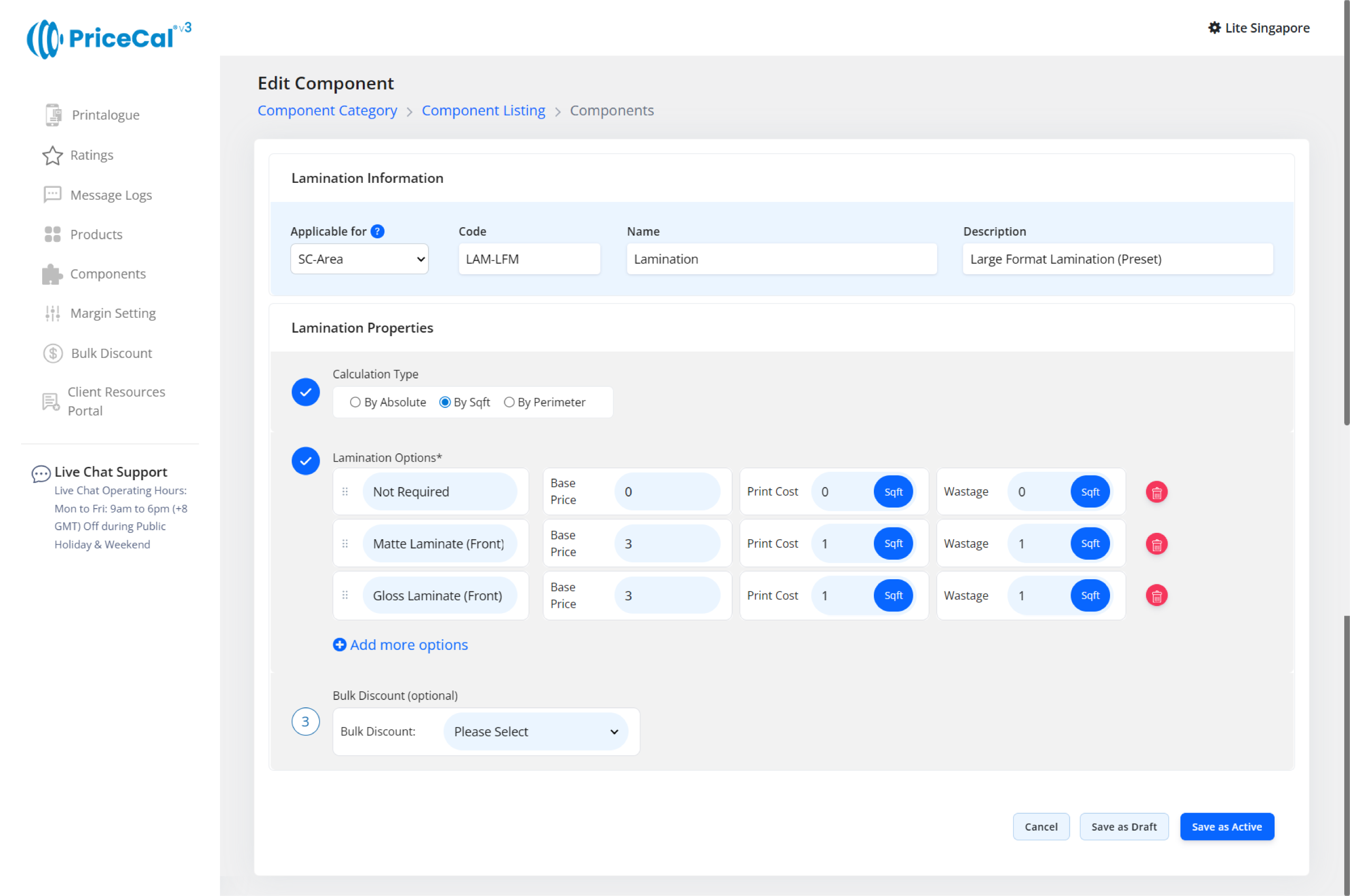Click the PriceCal logo

(109, 39)
